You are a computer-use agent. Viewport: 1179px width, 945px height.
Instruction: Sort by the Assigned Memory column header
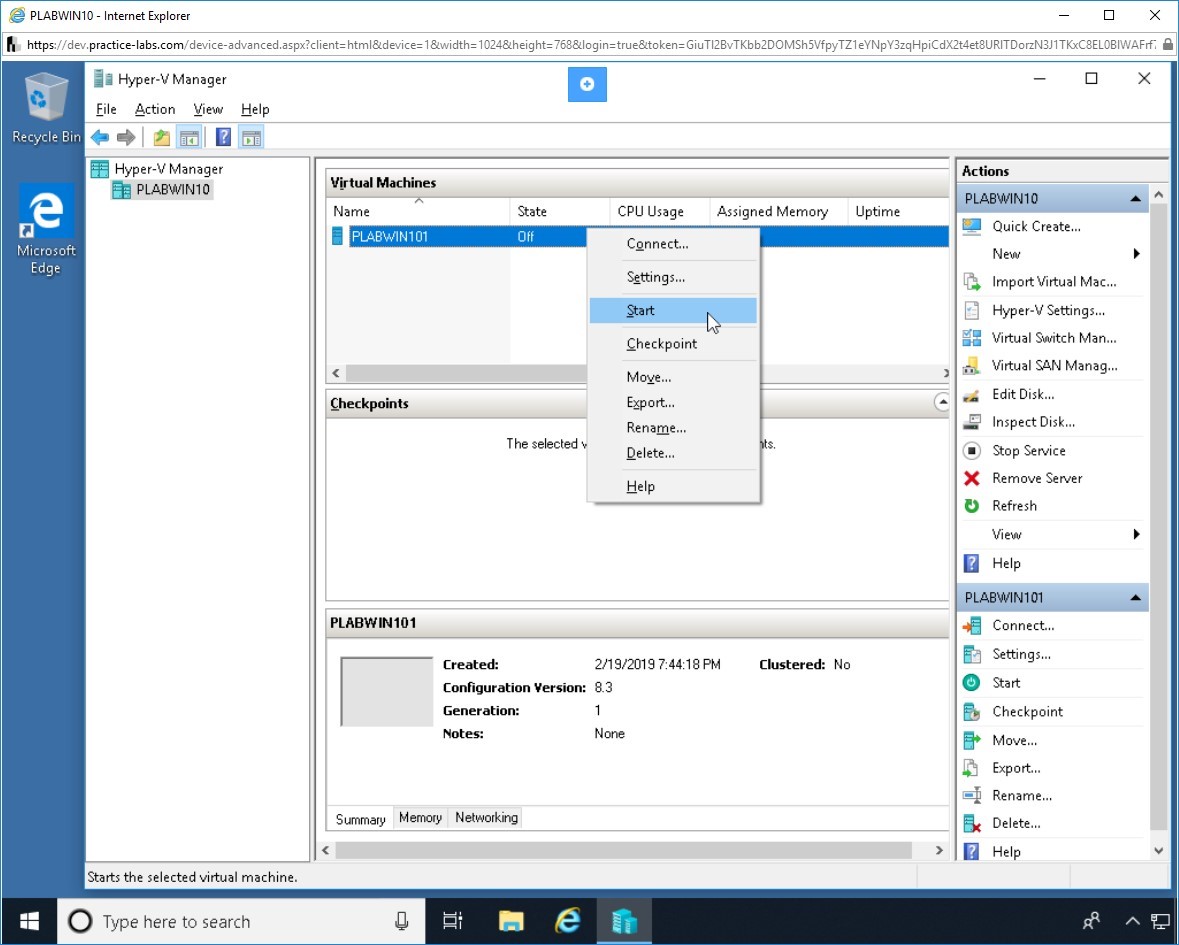point(778,211)
